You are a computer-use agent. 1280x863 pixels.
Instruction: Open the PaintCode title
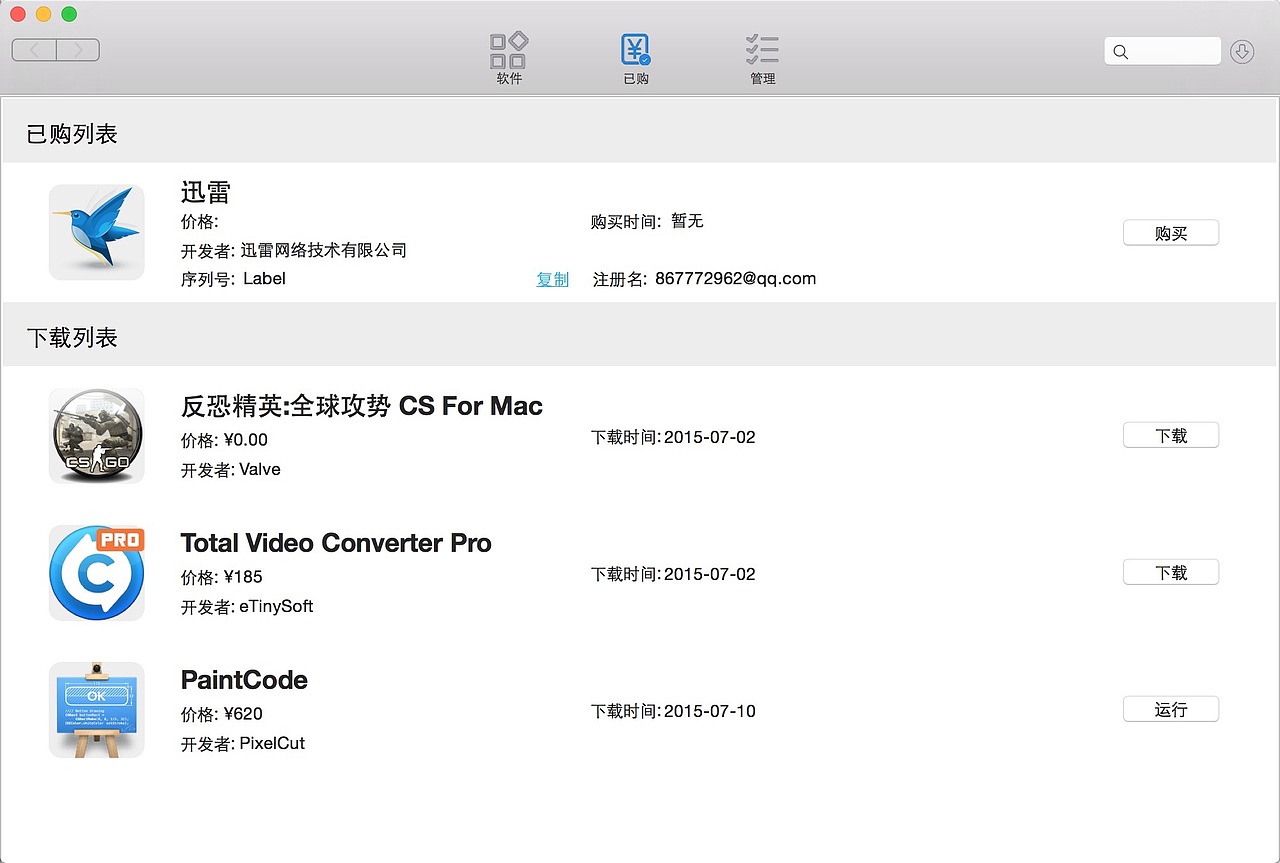(x=244, y=680)
